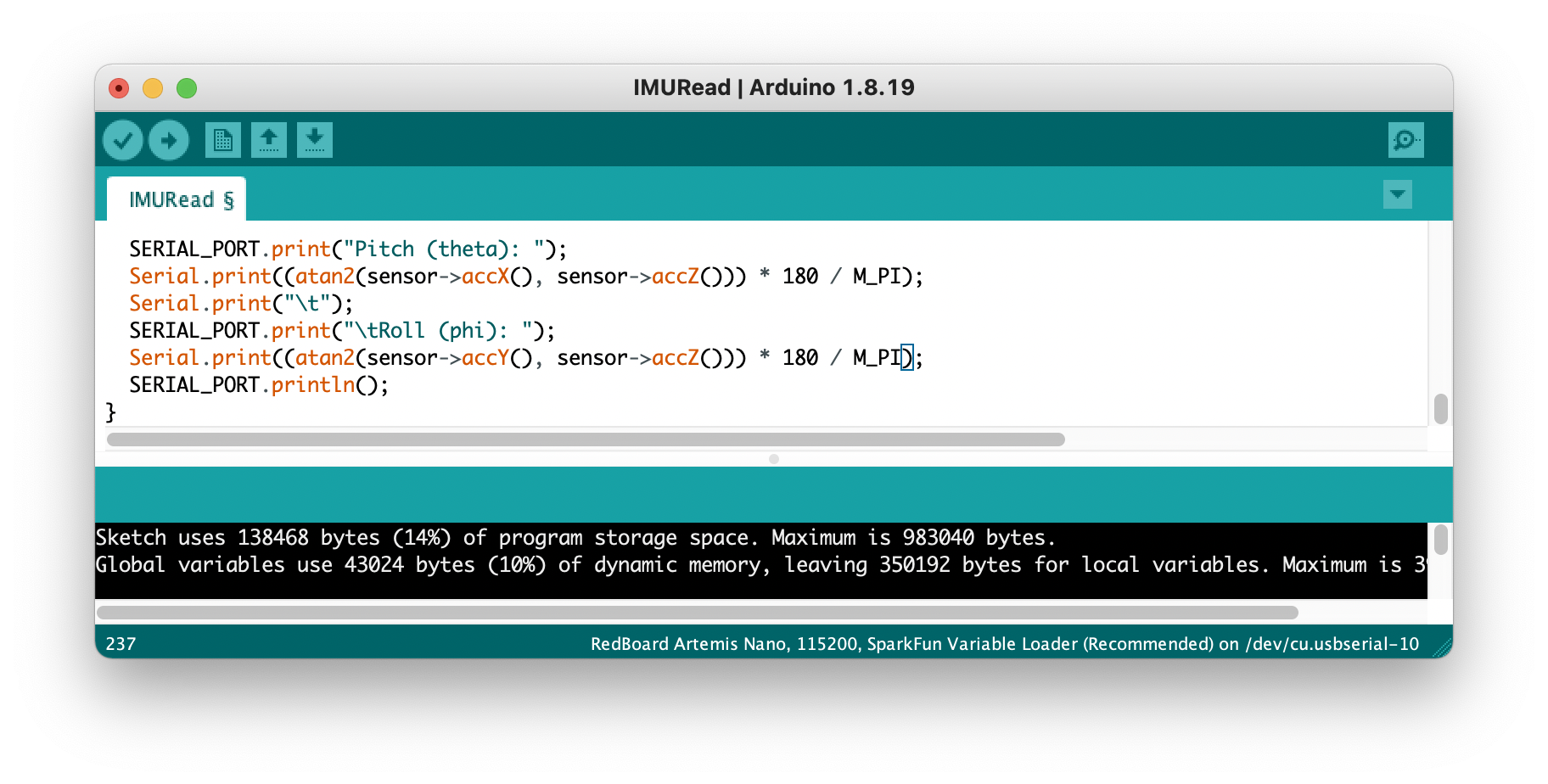
Task: Click the Serial.print("\t") line
Action: click(x=241, y=303)
